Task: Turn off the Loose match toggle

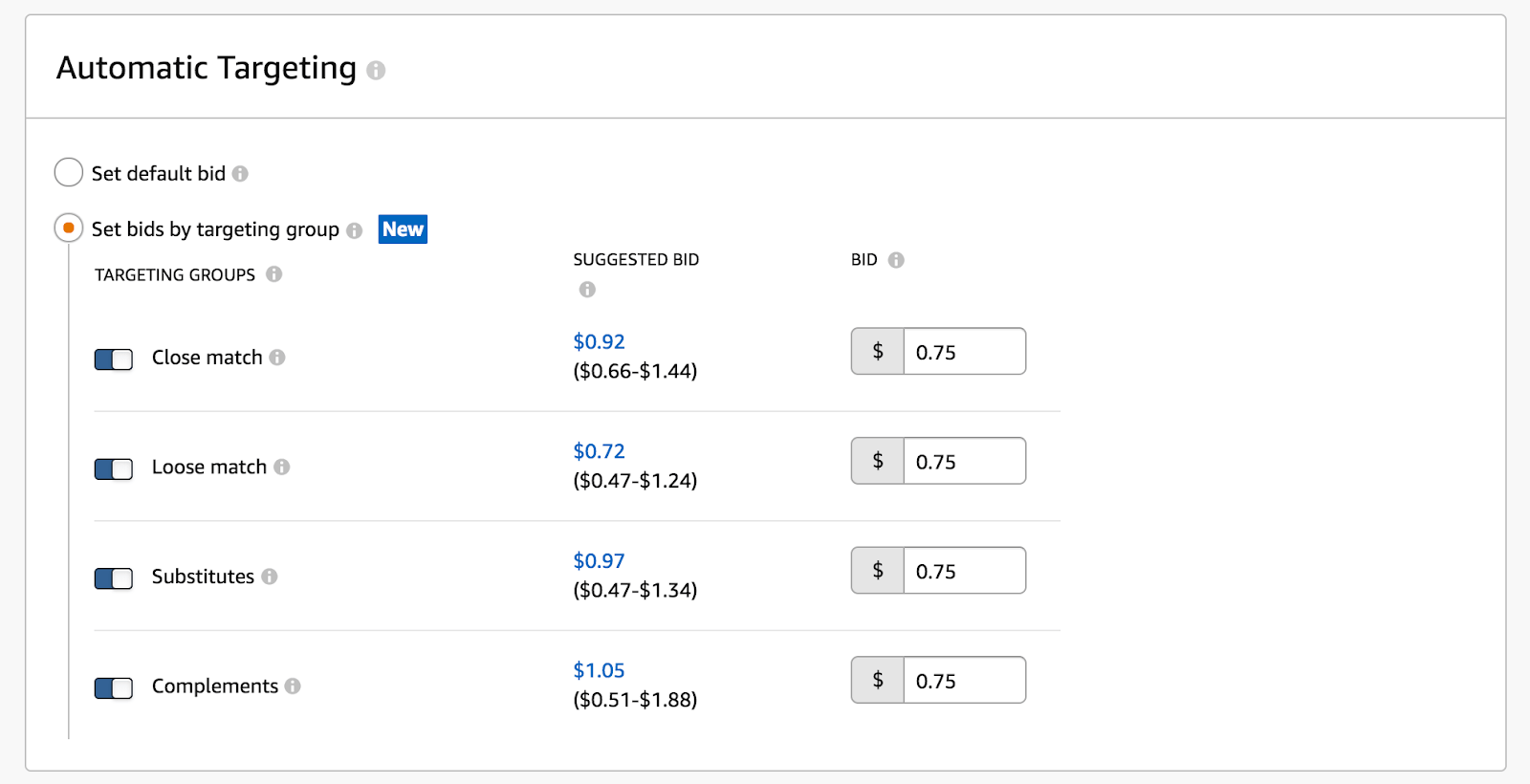Action: click(x=114, y=468)
